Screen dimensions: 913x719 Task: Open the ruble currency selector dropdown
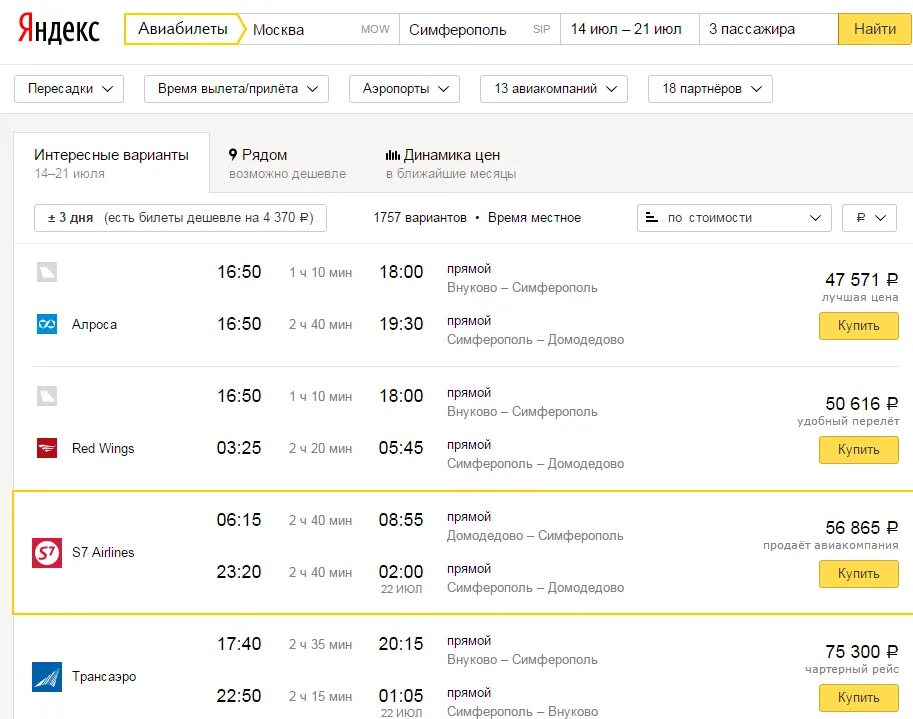tap(869, 218)
